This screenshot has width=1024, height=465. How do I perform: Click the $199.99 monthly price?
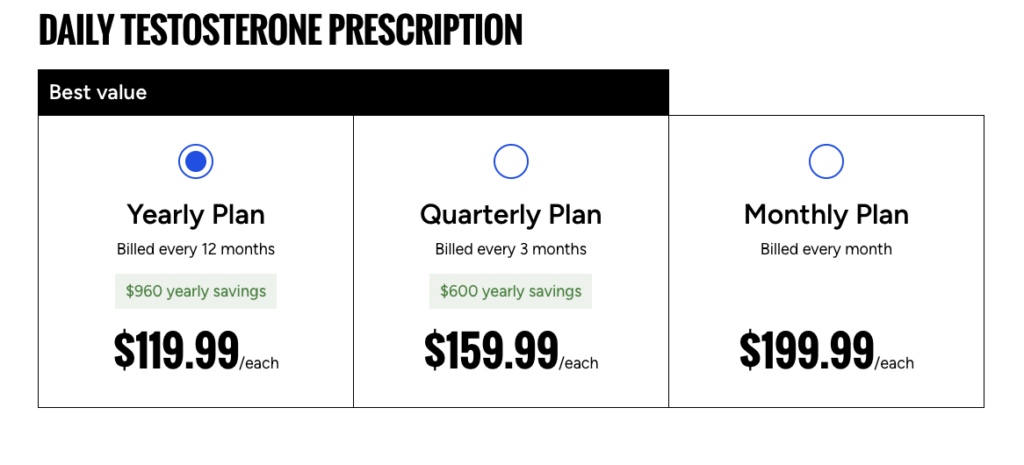[806, 350]
